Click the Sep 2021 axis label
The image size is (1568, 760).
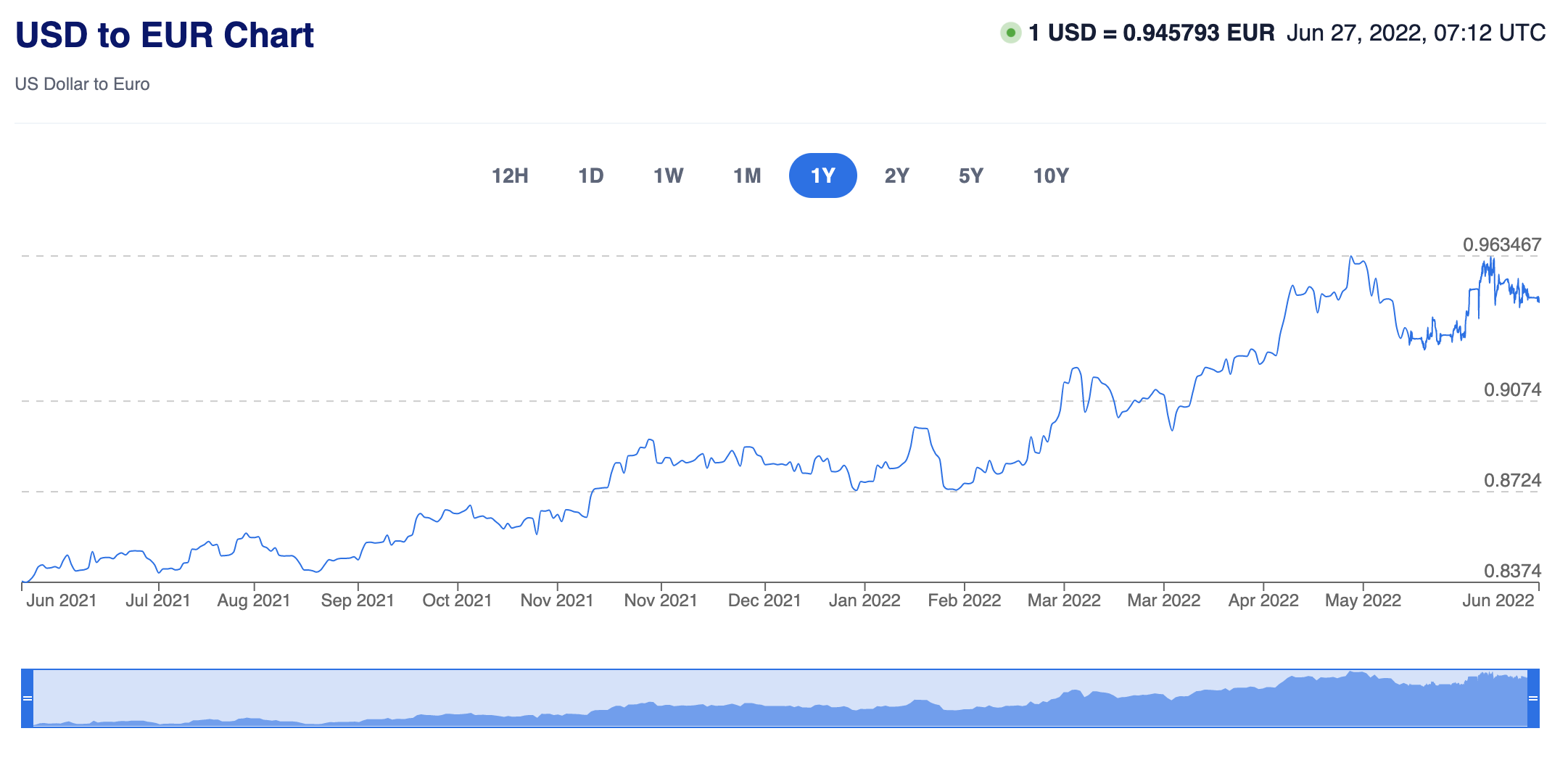pyautogui.click(x=357, y=600)
